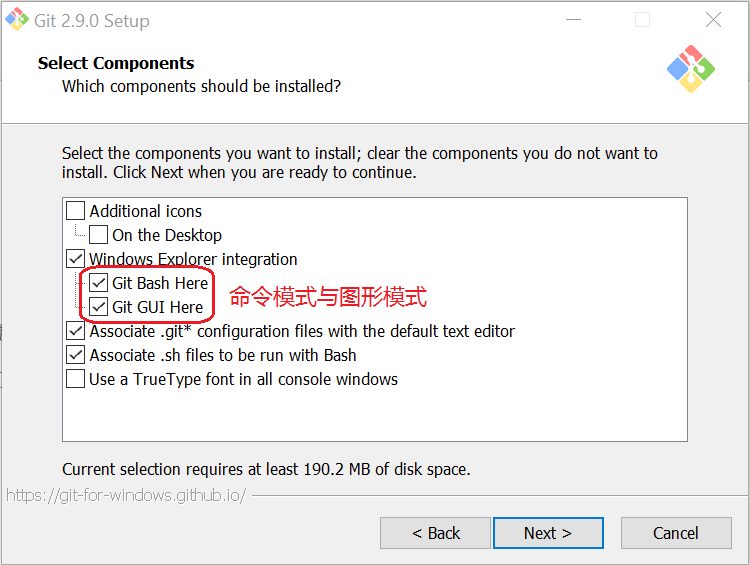Toggle Associate .git* configuration files checkbox
The height and width of the screenshot is (565, 750).
(76, 331)
